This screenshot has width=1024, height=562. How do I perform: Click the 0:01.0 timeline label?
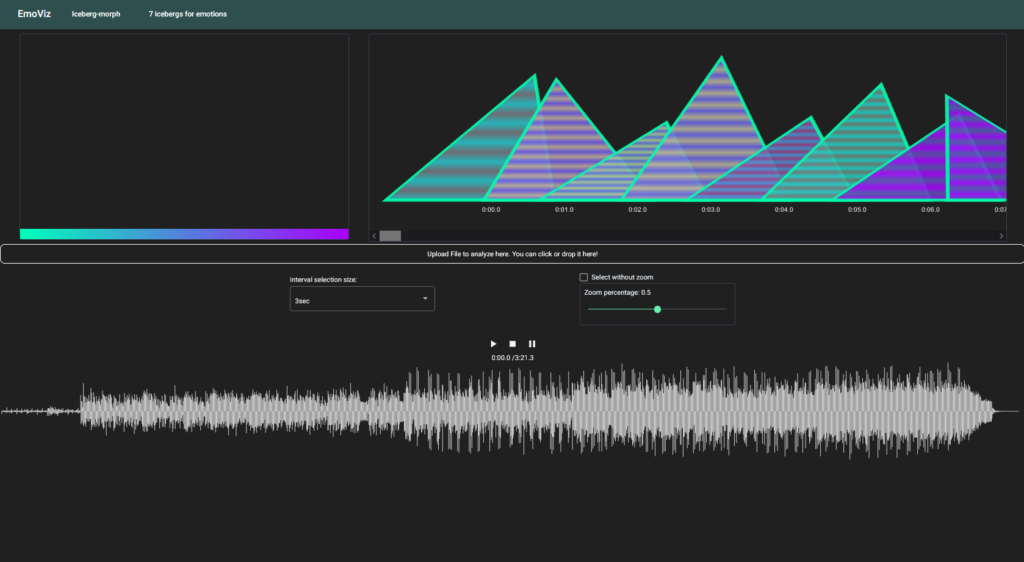tap(564, 210)
